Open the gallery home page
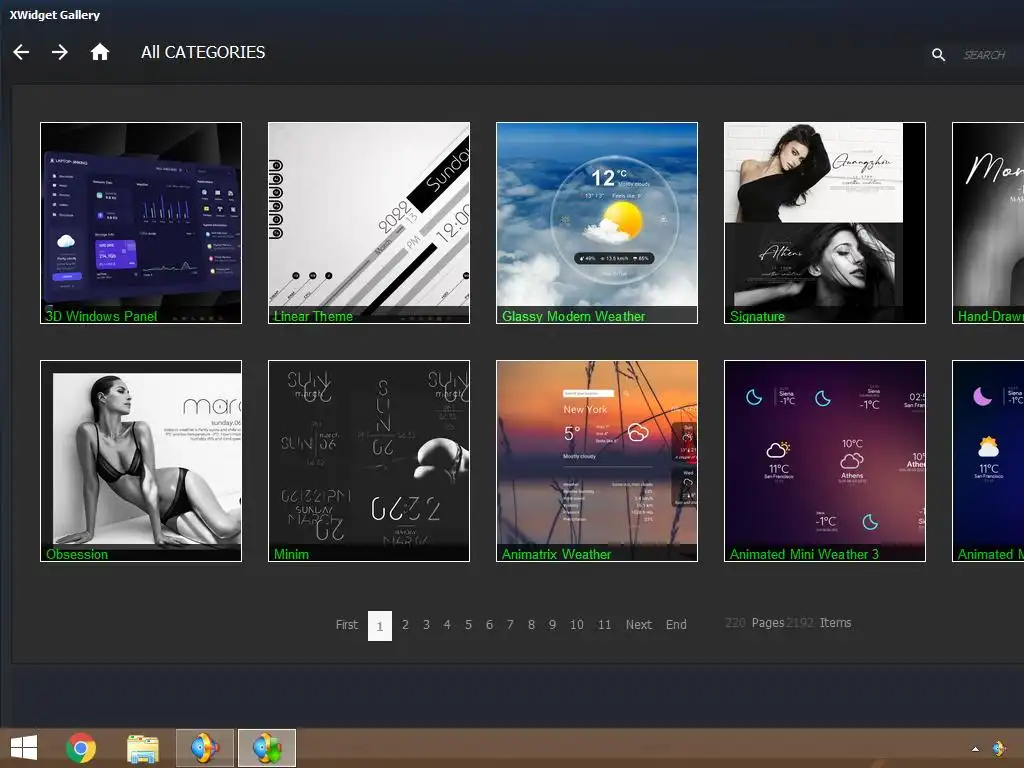1024x768 pixels. [99, 52]
